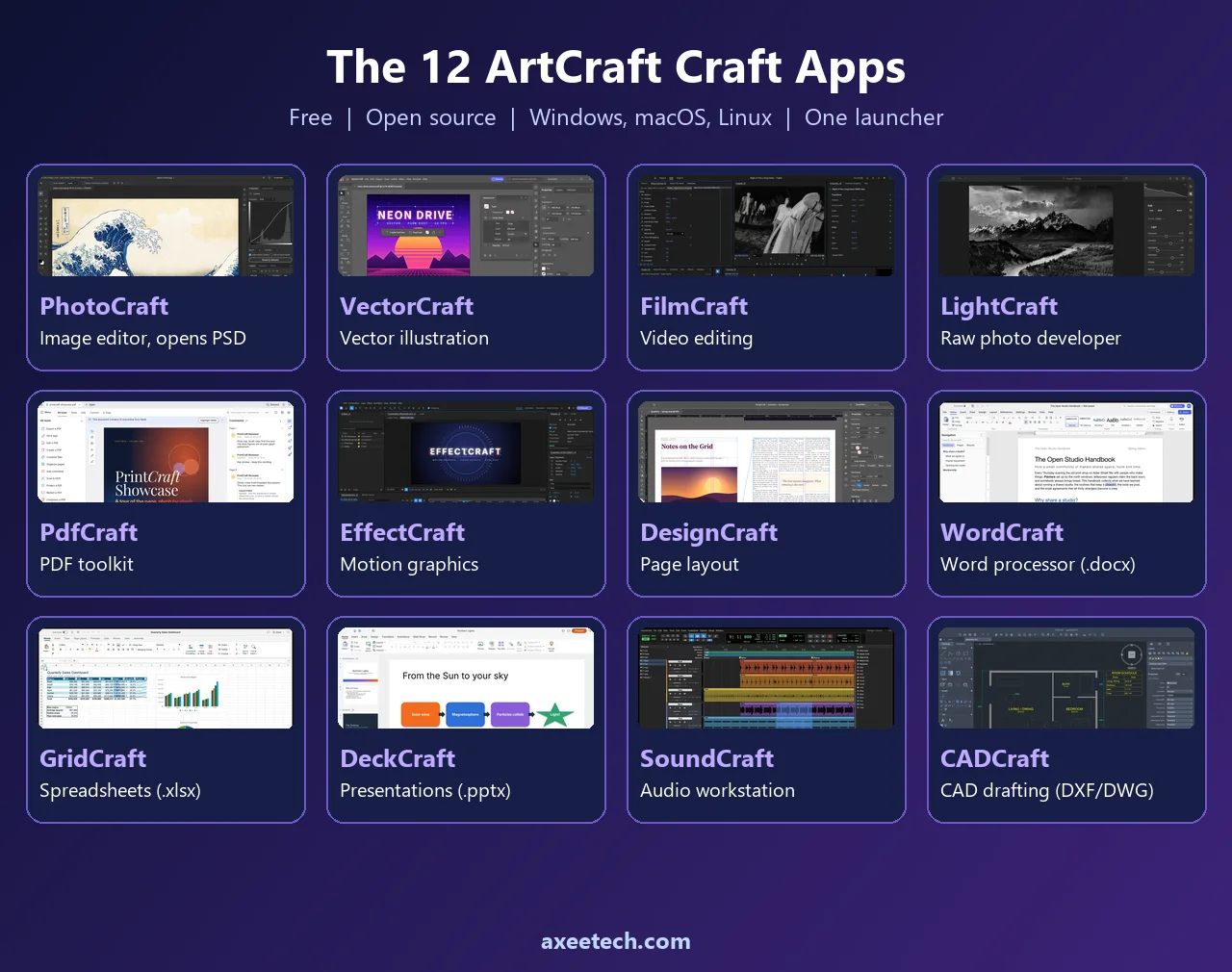Open the PdfCraft screenshot thumbnail

click(166, 451)
